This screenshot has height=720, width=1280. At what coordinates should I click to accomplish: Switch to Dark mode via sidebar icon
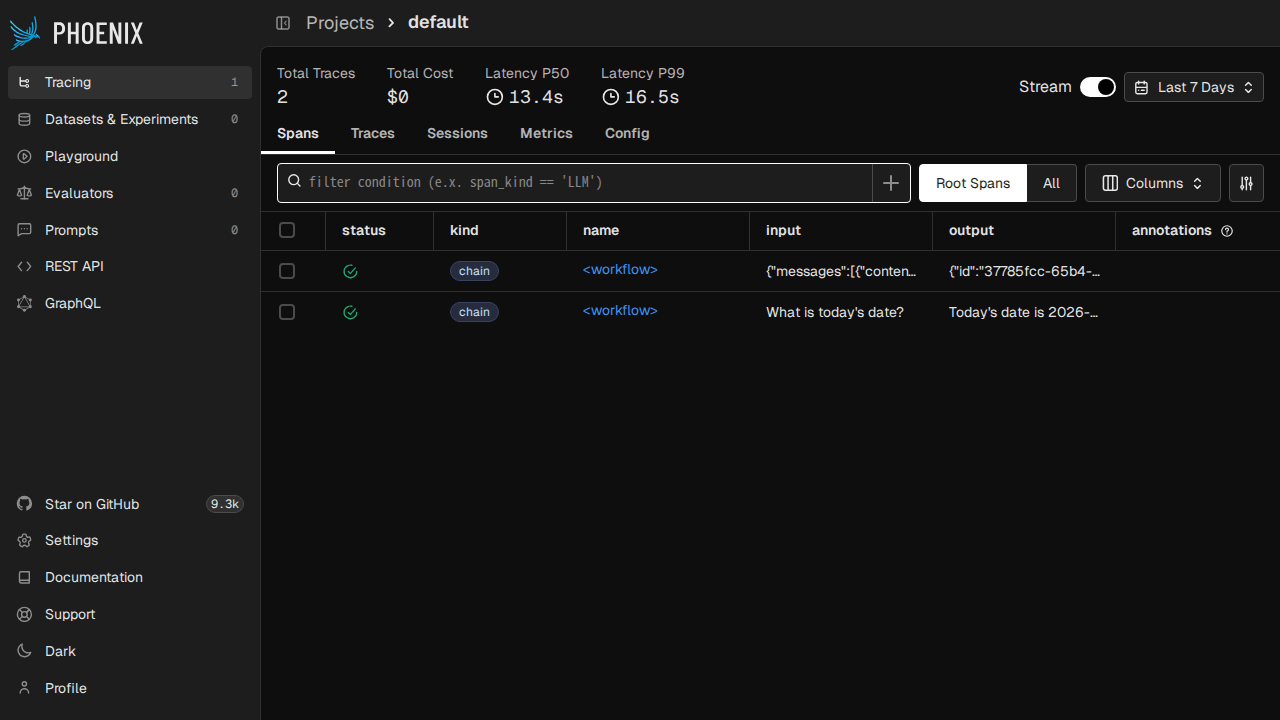pyautogui.click(x=24, y=651)
